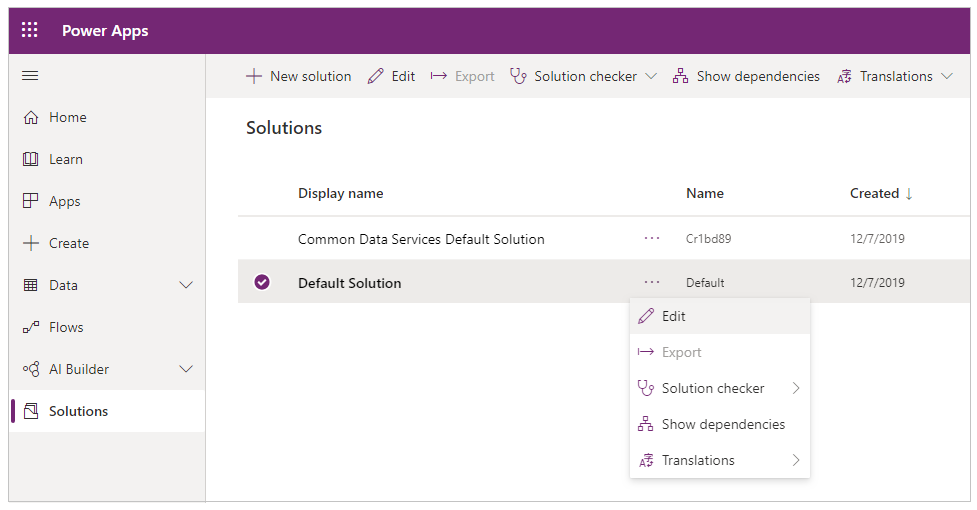Sort by the Created column header

[x=874, y=194]
